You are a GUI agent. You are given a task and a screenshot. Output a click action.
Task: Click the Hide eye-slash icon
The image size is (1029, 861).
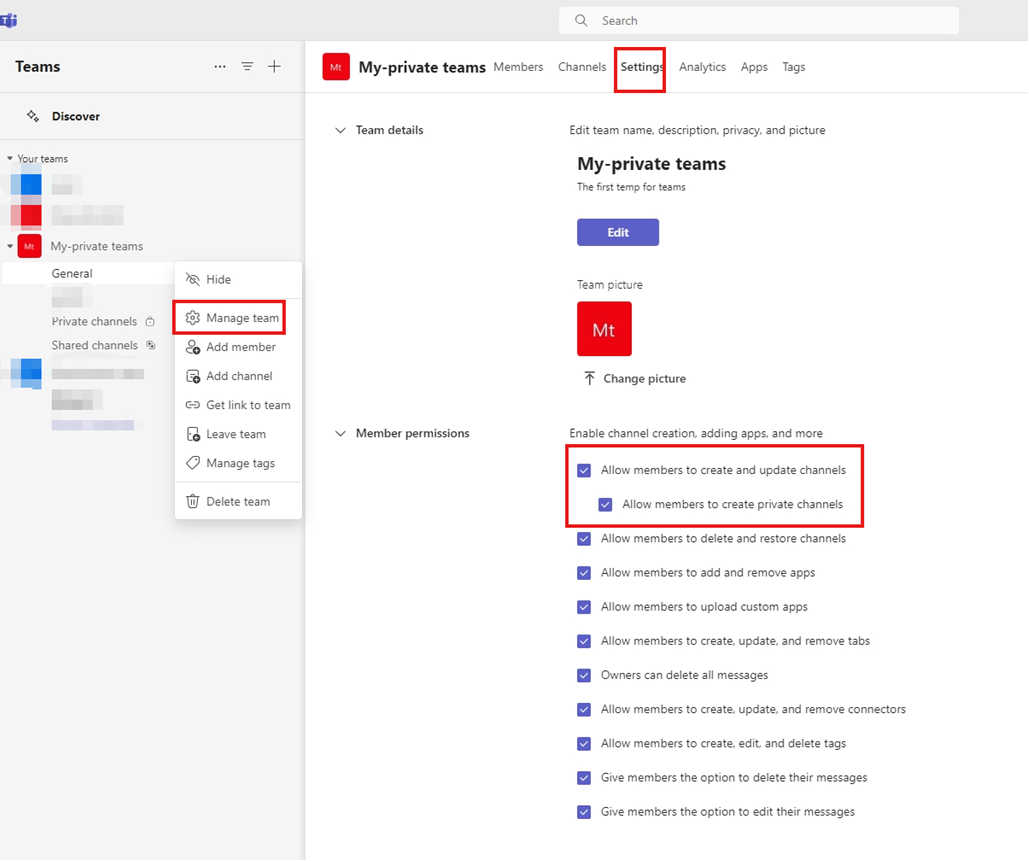click(192, 280)
